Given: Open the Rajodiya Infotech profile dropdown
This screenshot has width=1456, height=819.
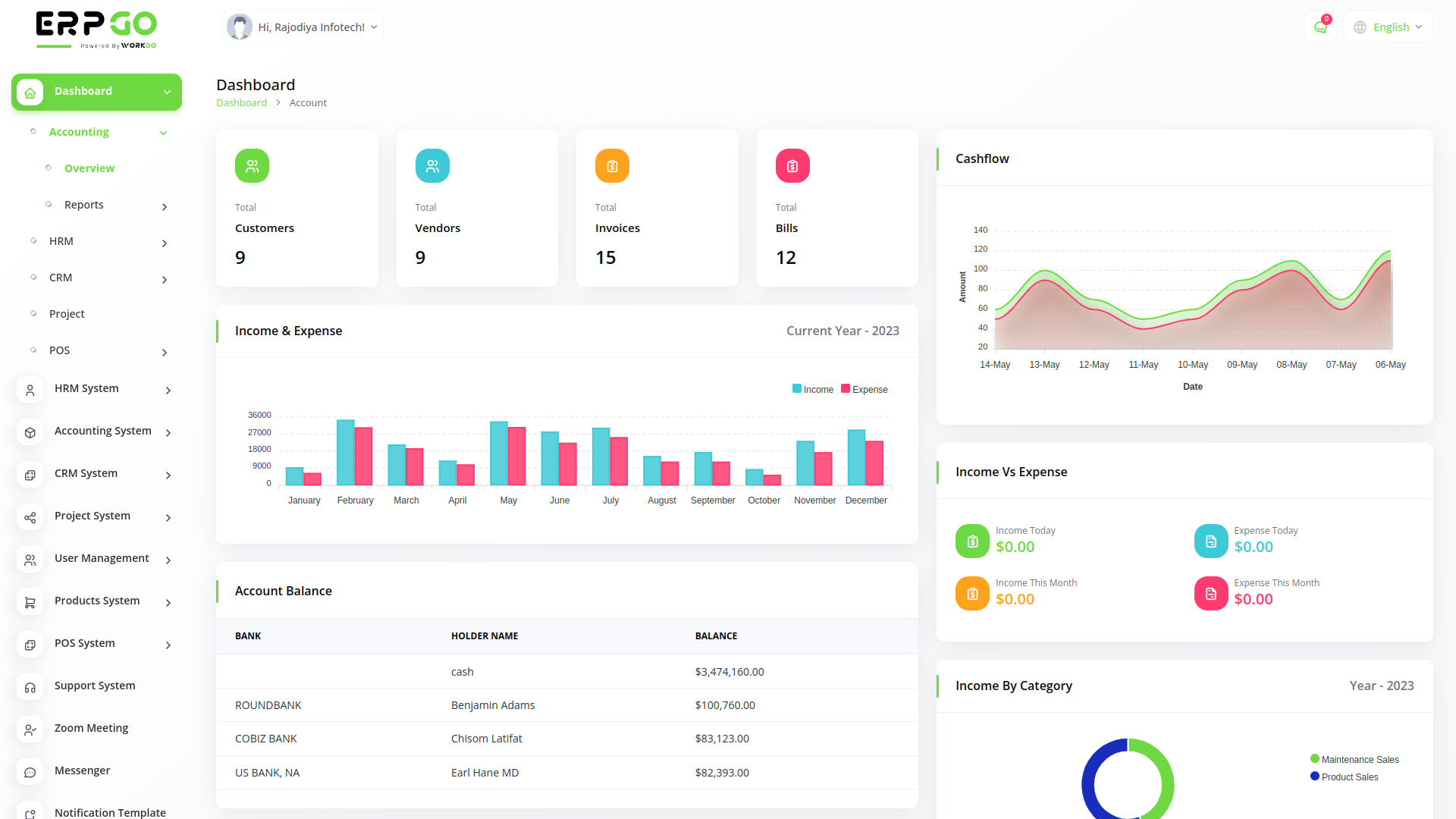Looking at the screenshot, I should (x=302, y=27).
